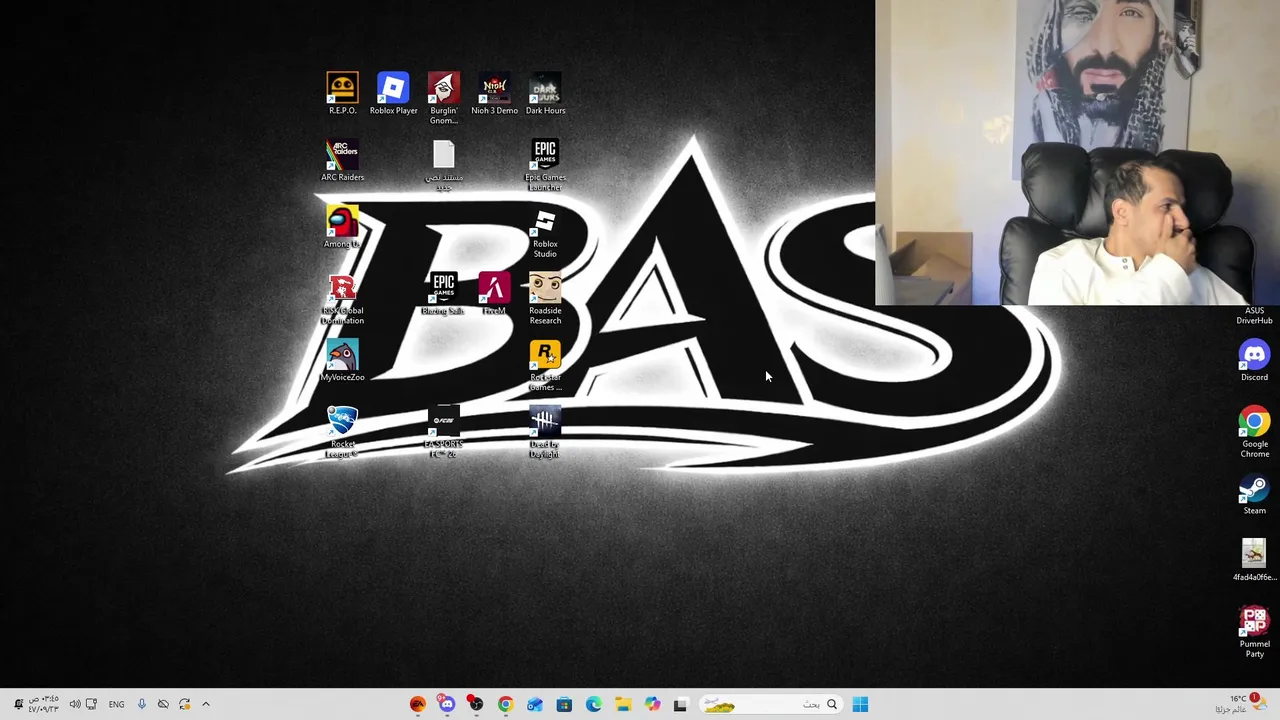1280x720 pixels.
Task: Click the Rocket League desktop shortcut
Action: point(342,432)
